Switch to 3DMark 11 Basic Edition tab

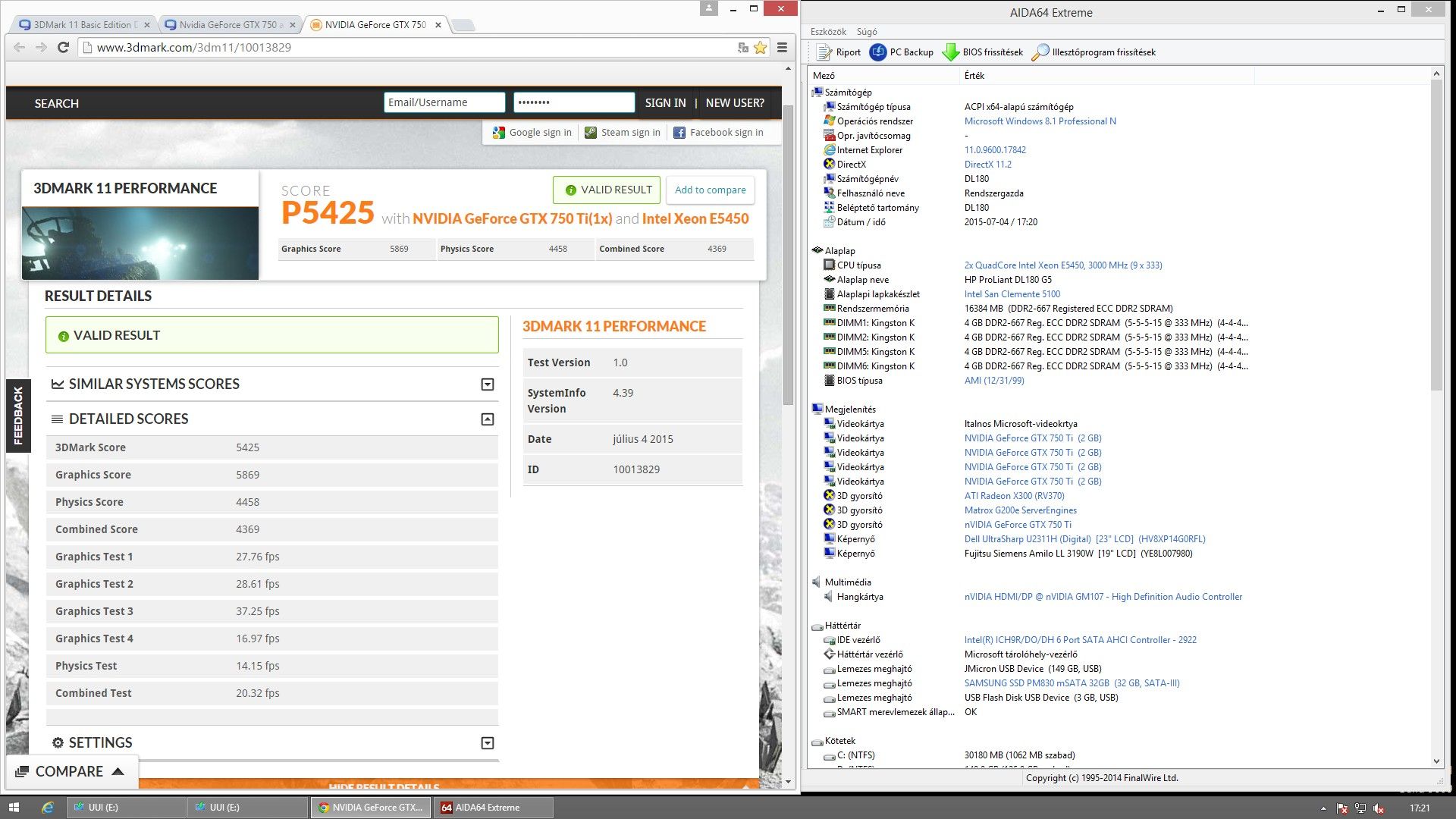(85, 25)
